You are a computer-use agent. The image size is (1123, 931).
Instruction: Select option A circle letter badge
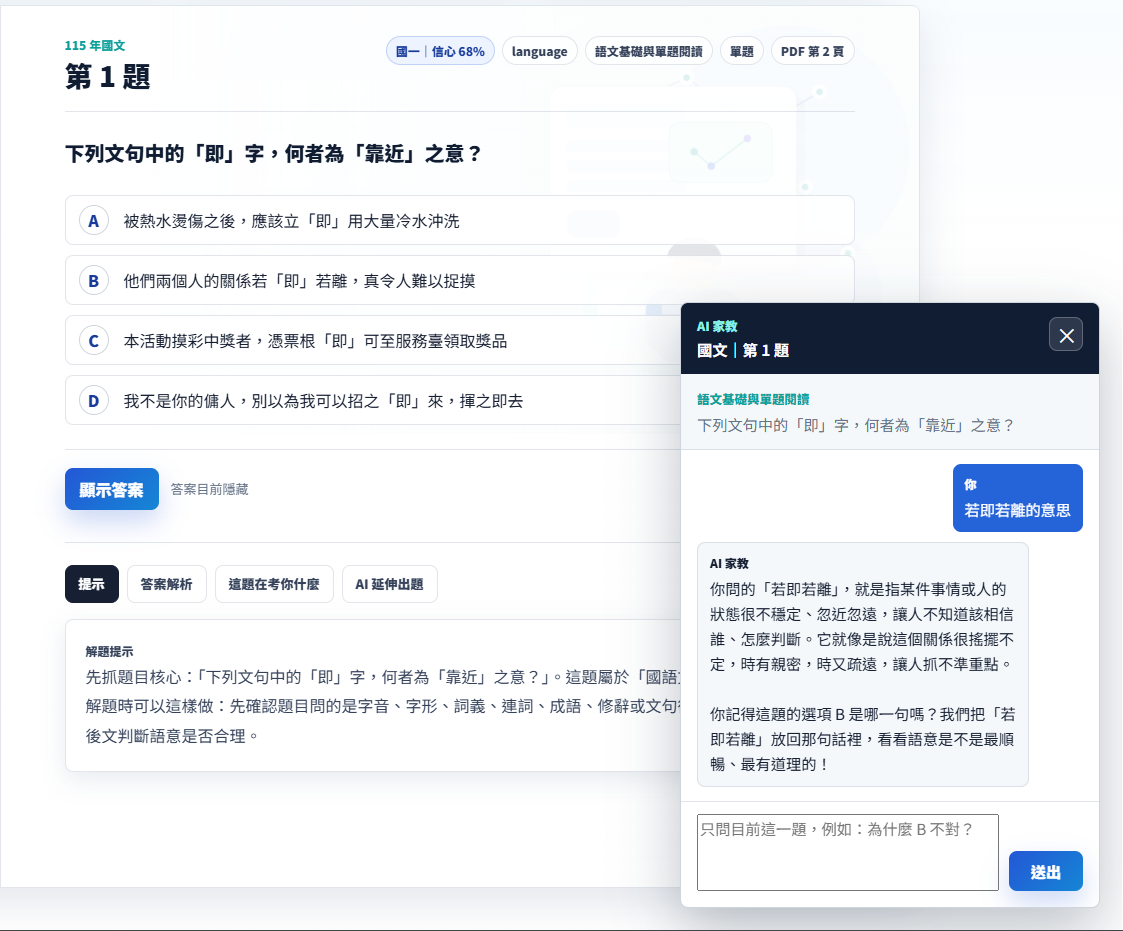pyautogui.click(x=94, y=221)
